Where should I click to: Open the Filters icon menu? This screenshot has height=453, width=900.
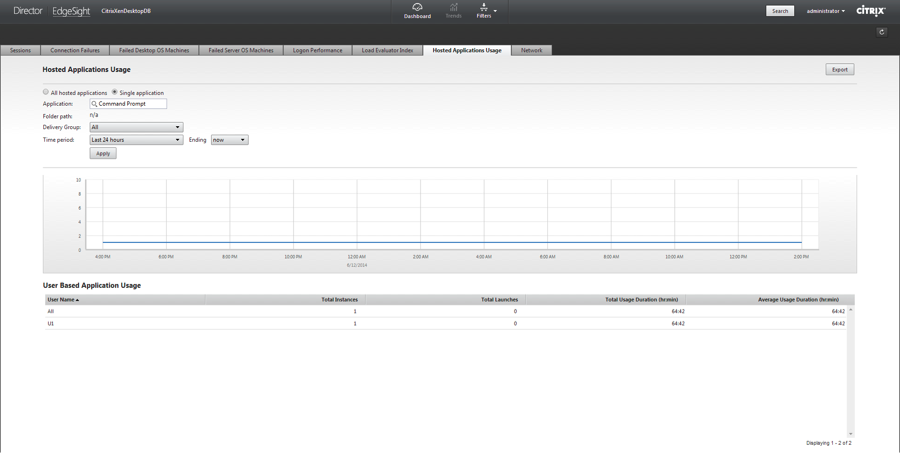point(485,10)
